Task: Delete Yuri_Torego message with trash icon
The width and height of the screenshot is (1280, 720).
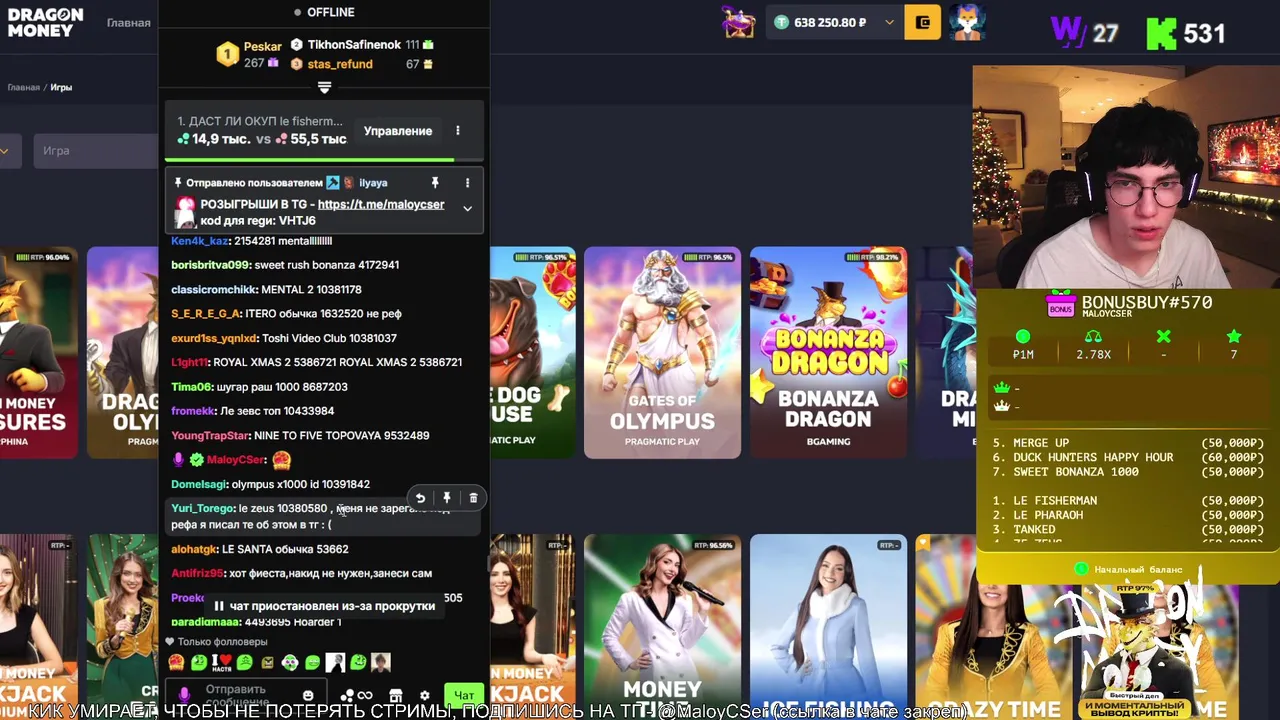Action: click(473, 498)
